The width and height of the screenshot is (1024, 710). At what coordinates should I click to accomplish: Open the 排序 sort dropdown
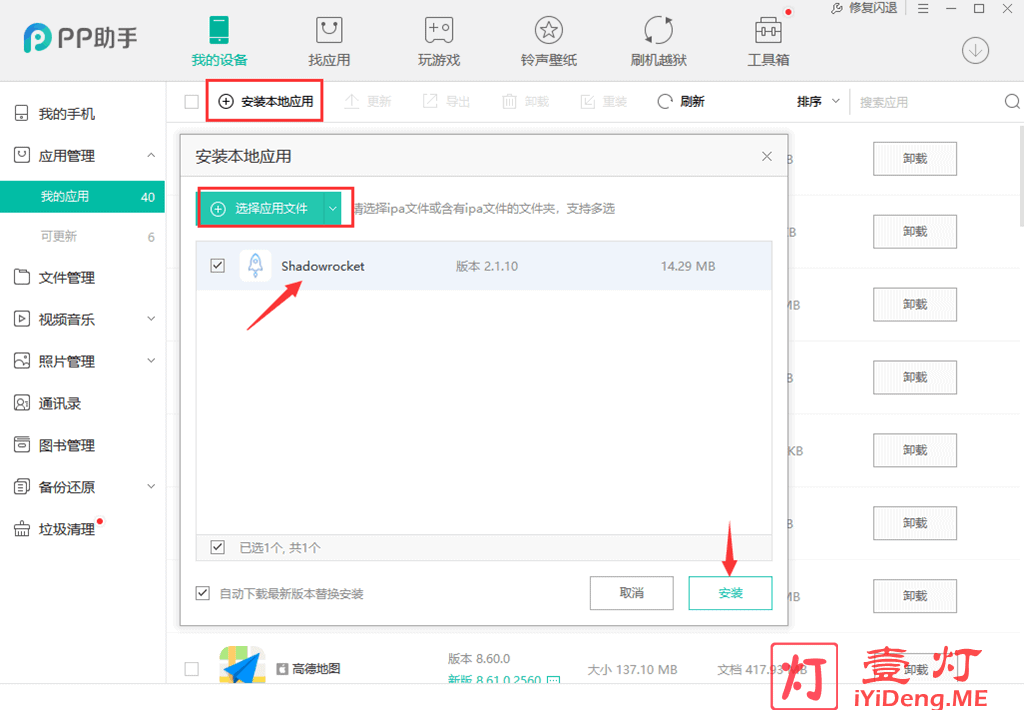coord(818,101)
